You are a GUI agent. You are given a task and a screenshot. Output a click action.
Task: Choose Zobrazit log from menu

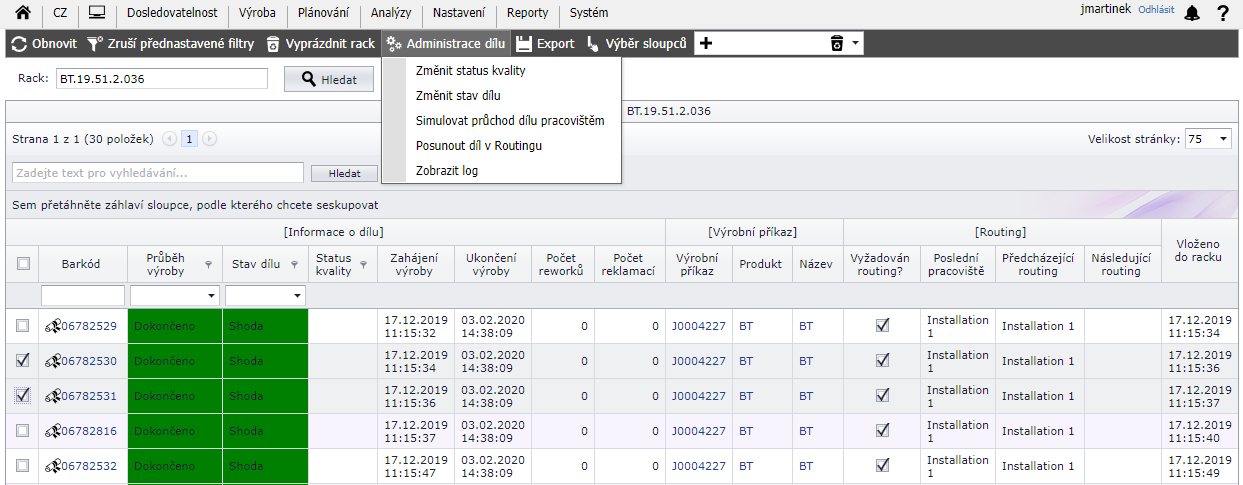click(x=446, y=171)
